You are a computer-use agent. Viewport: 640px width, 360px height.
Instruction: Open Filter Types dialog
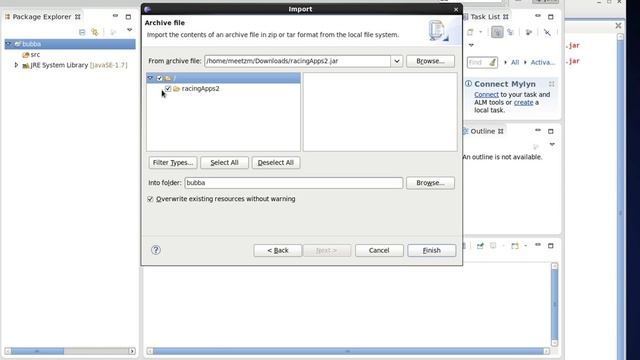click(x=173, y=162)
